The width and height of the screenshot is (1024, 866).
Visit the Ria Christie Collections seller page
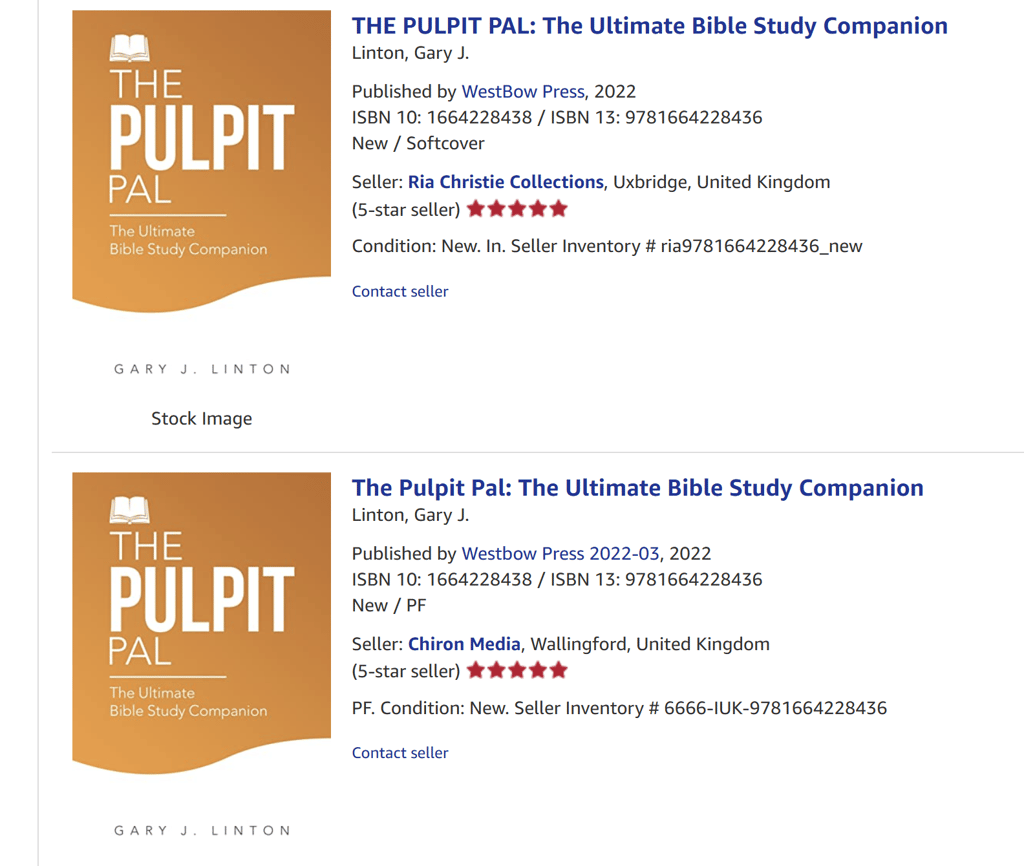[x=505, y=182]
